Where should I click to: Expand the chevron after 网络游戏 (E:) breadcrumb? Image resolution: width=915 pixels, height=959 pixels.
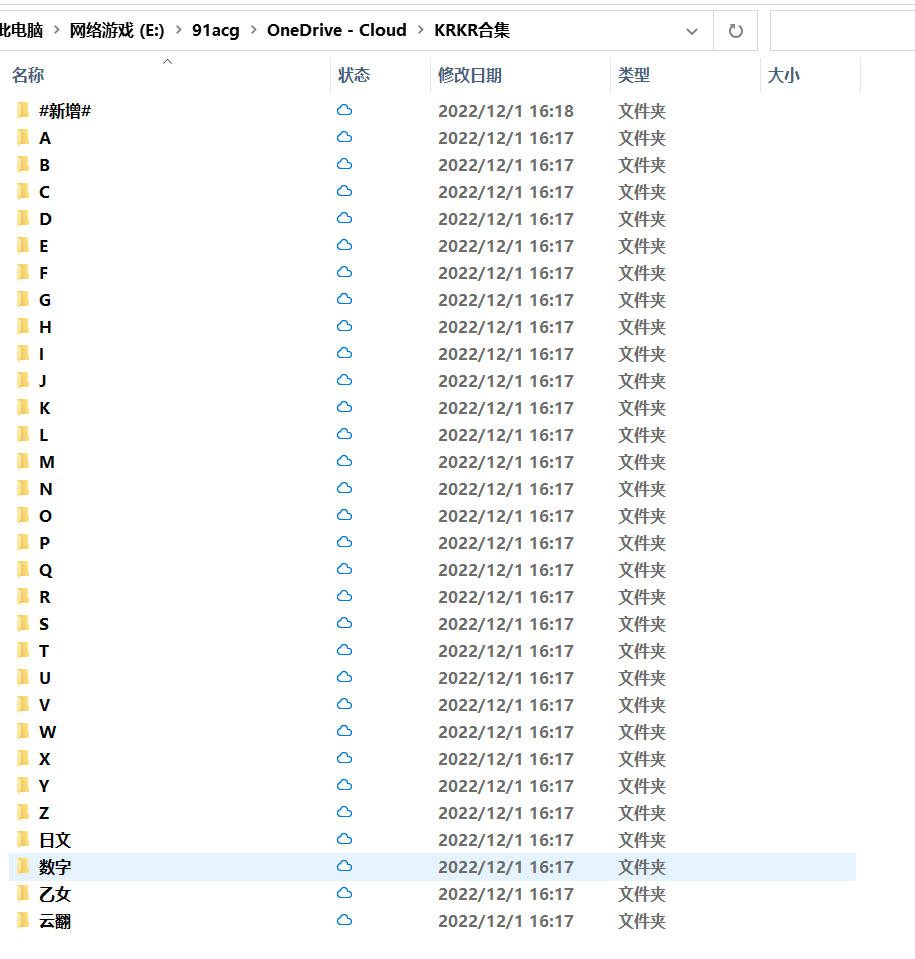(x=178, y=31)
